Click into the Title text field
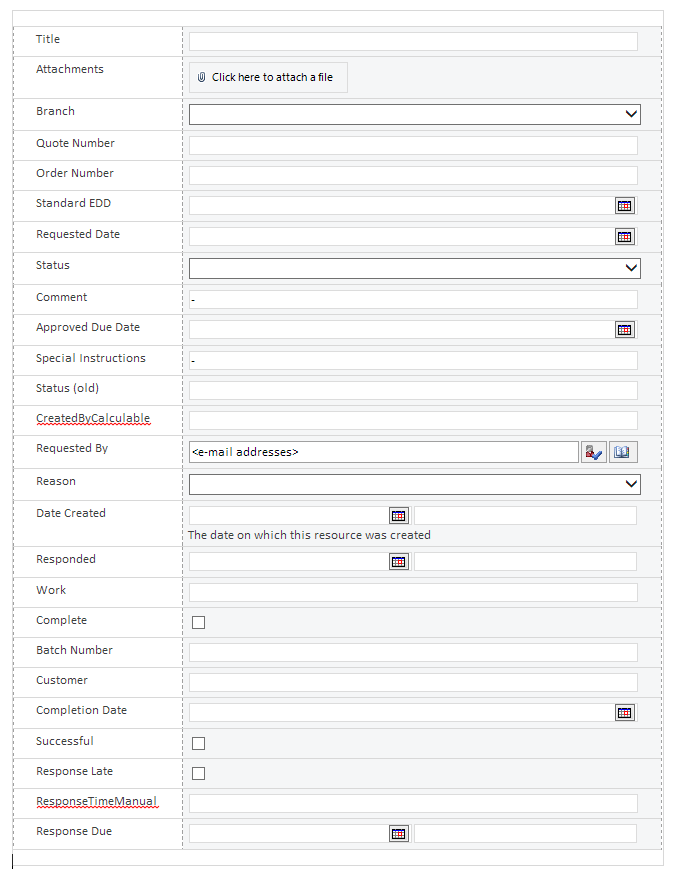This screenshot has height=876, width=675. [x=413, y=41]
